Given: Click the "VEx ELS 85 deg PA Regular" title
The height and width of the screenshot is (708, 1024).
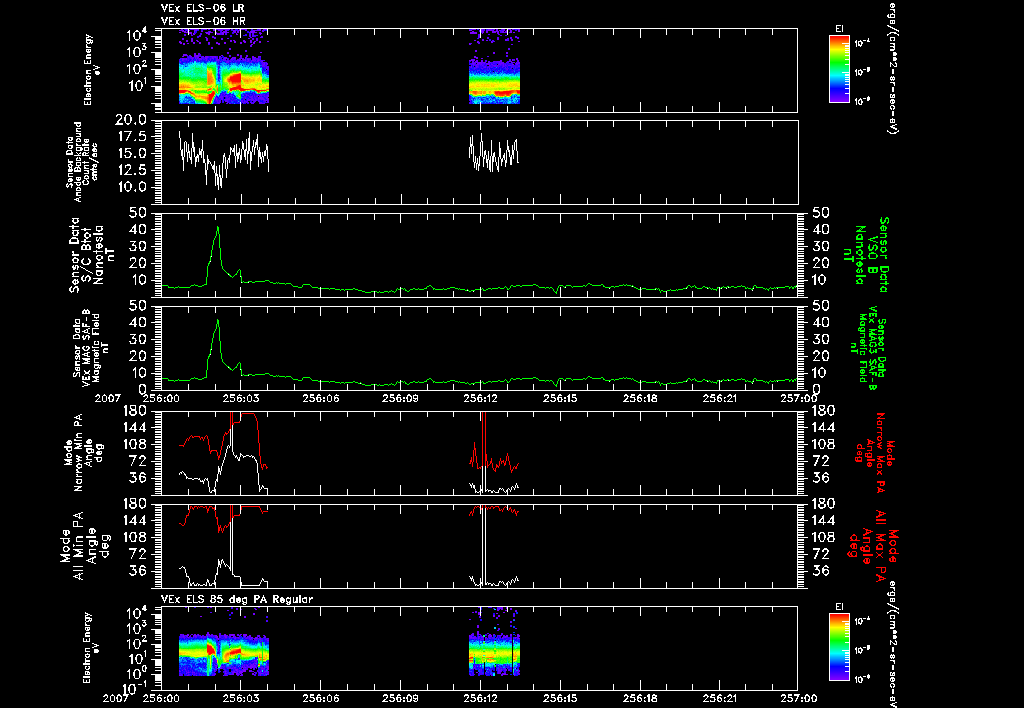Looking at the screenshot, I should tap(237, 599).
